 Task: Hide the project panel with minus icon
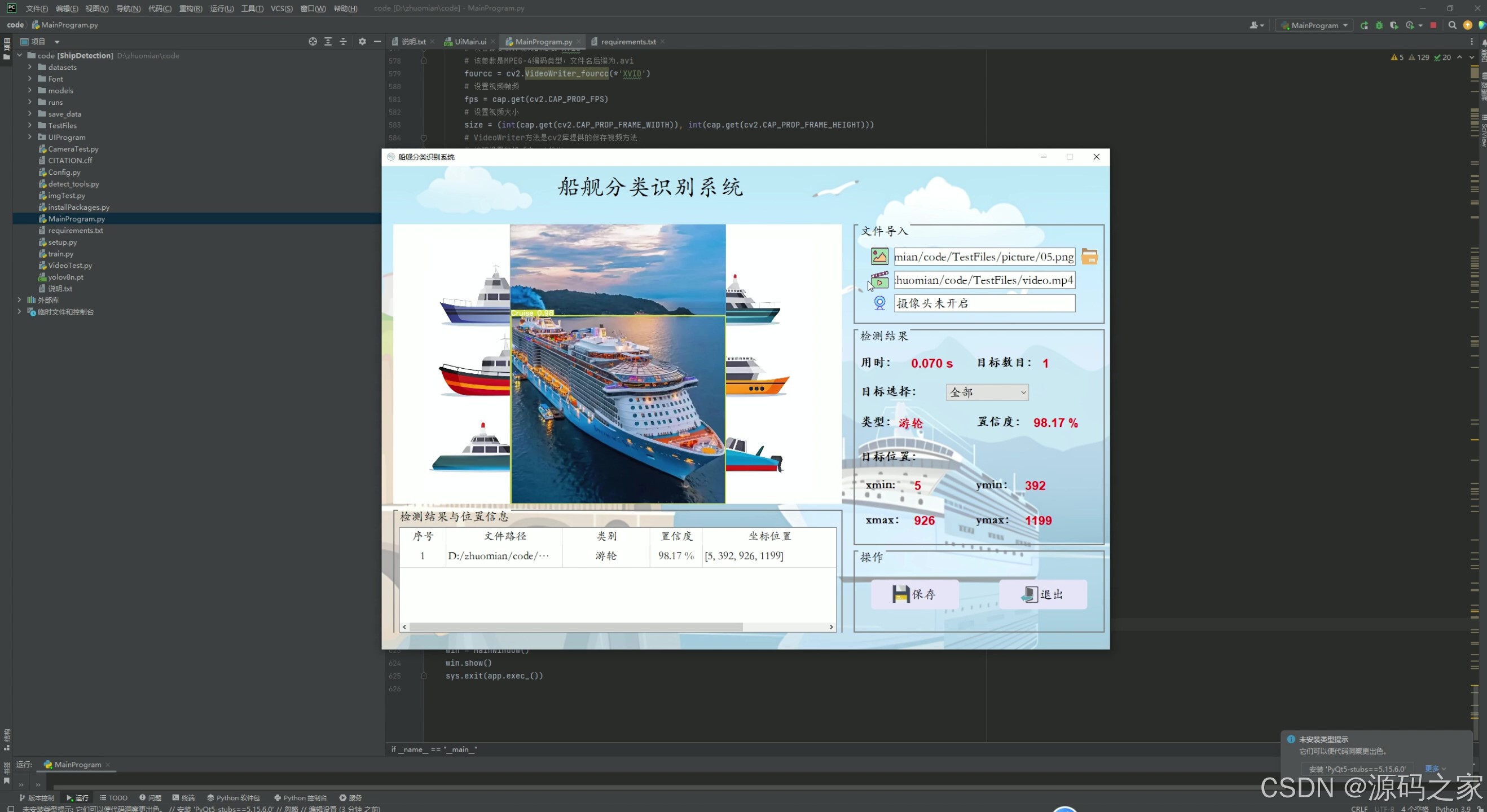(x=377, y=42)
